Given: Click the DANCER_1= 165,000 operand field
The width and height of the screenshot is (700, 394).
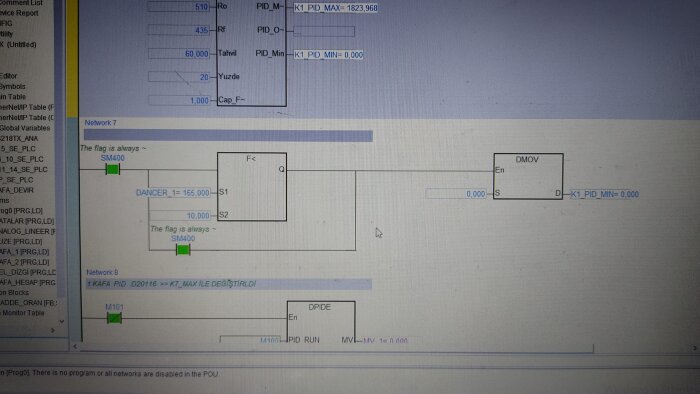Looking at the screenshot, I should (173, 193).
